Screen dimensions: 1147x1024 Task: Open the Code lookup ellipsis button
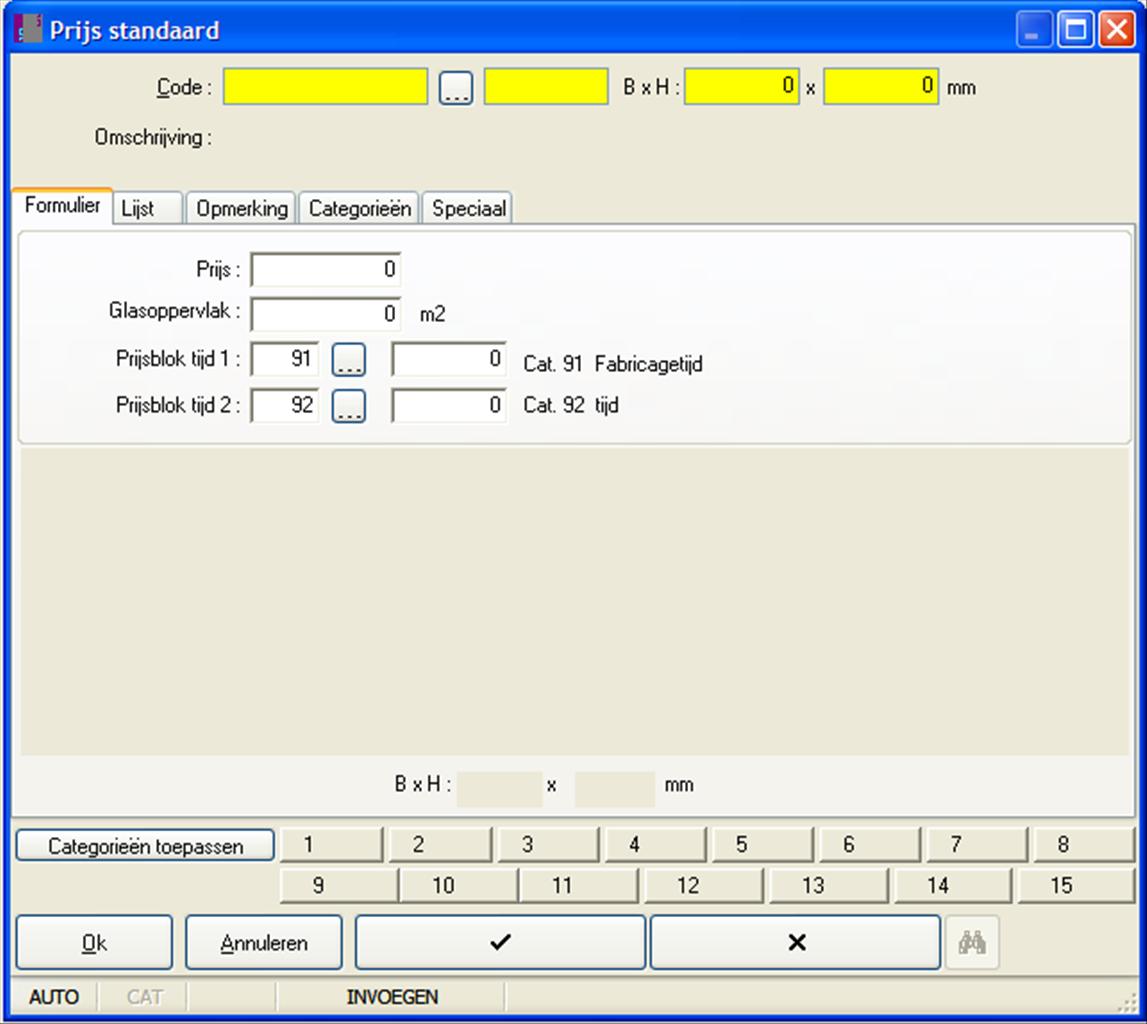[x=456, y=87]
